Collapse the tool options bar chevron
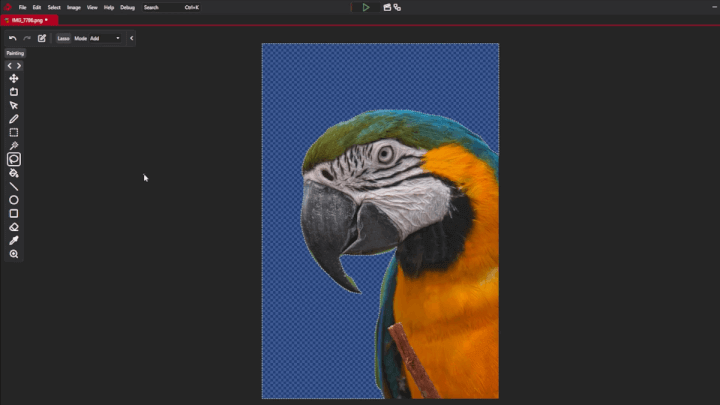 click(132, 38)
